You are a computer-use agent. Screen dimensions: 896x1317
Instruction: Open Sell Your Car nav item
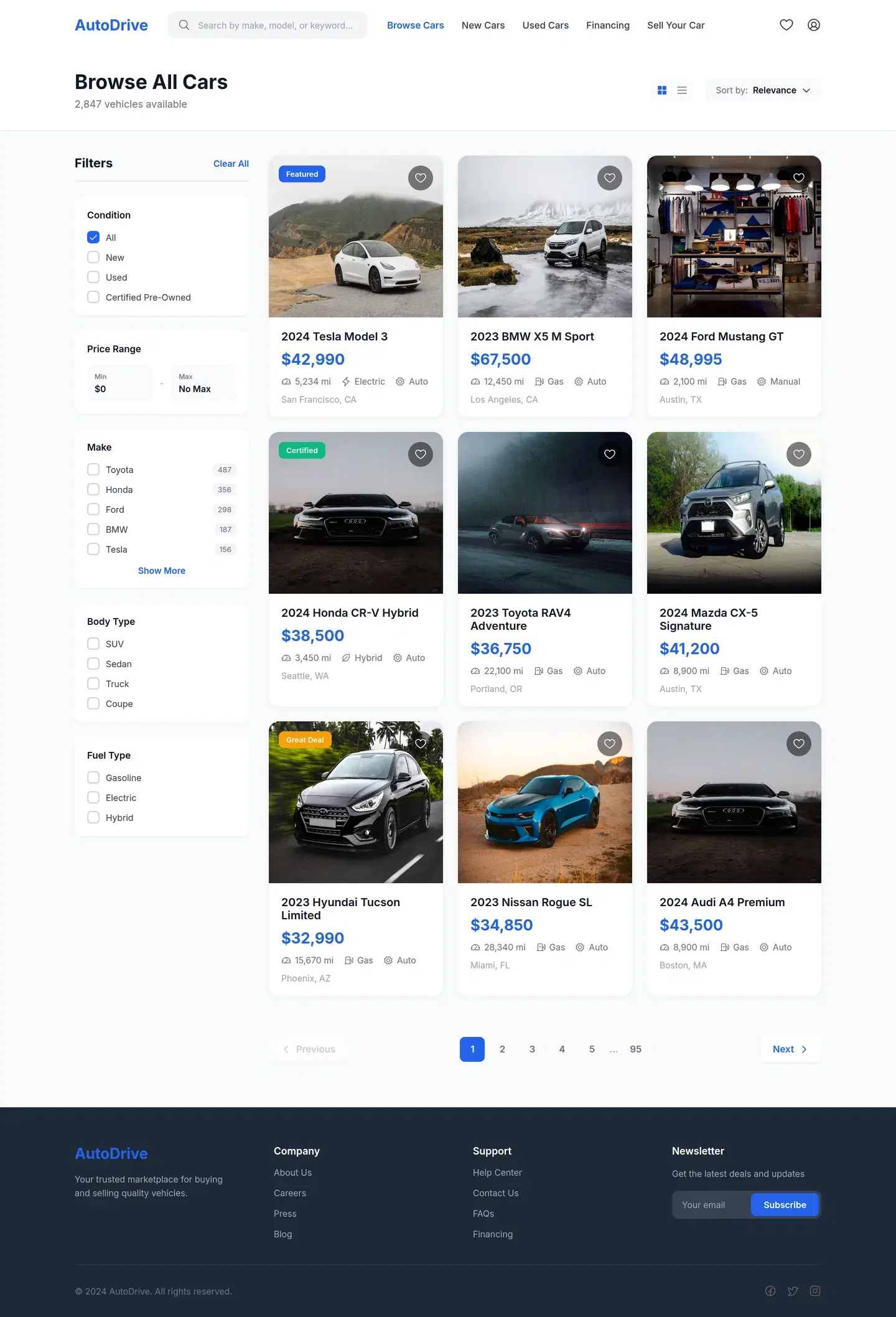pos(676,25)
